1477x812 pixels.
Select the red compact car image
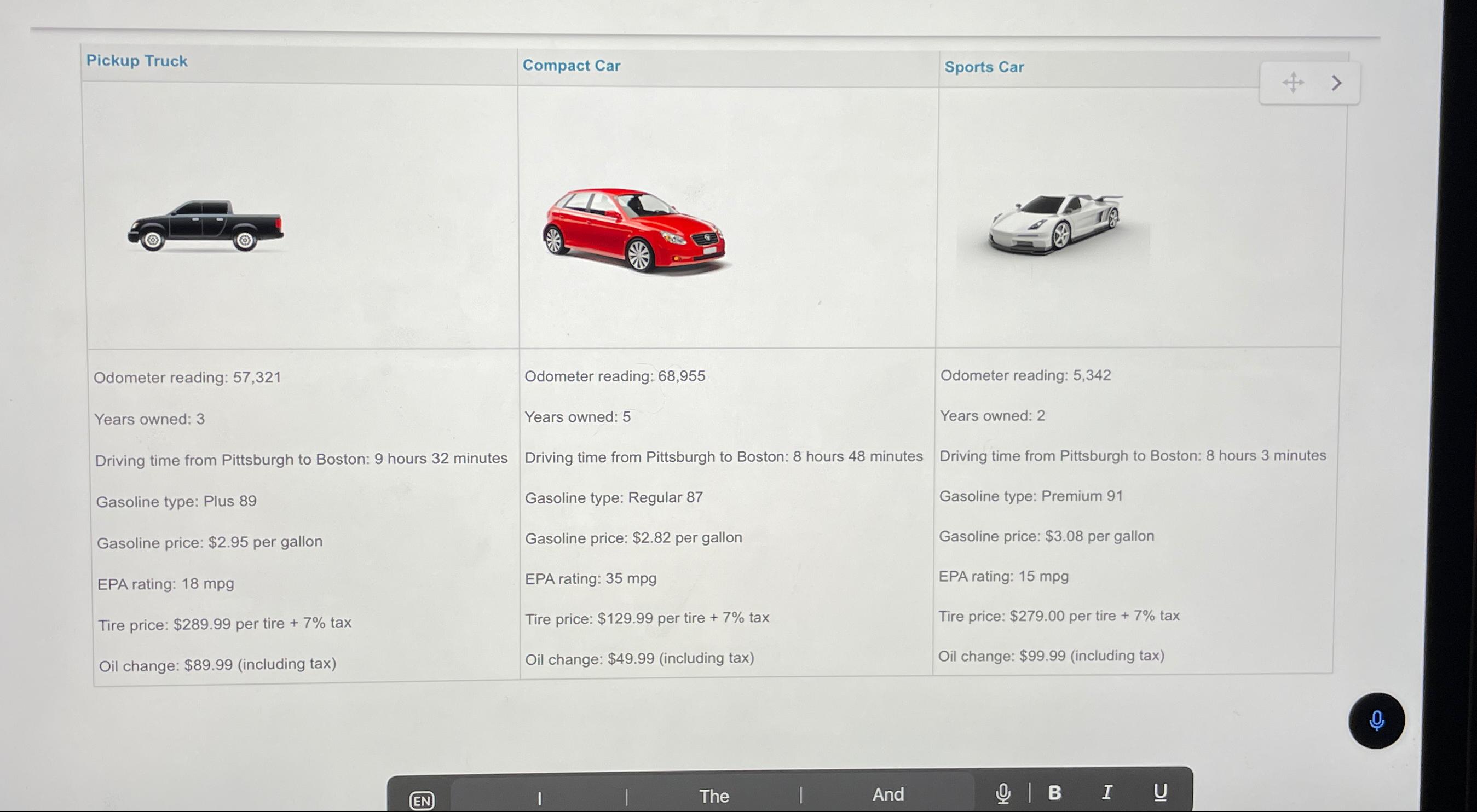633,230
